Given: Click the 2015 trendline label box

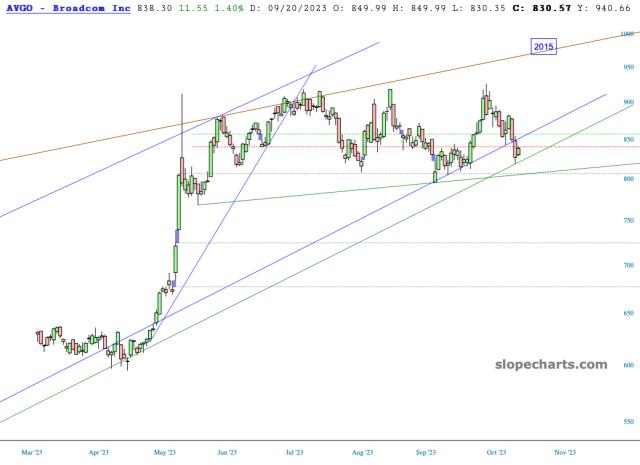Looking at the screenshot, I should tap(544, 46).
